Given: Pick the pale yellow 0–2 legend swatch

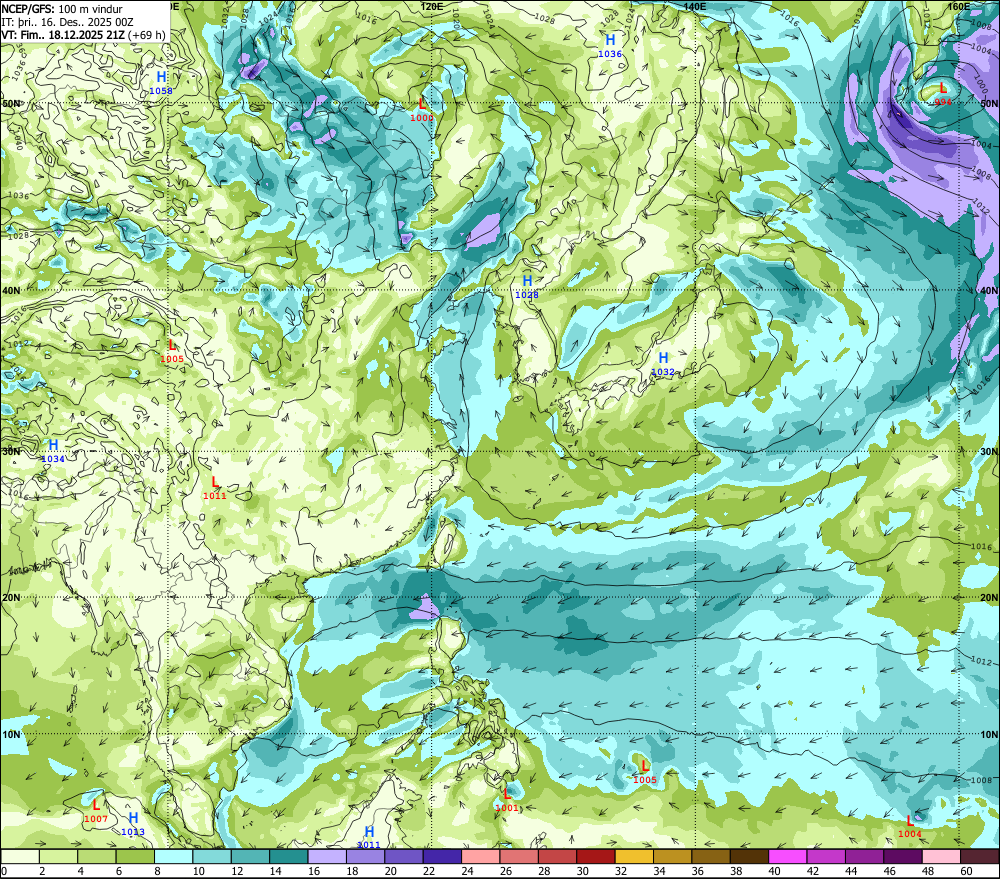Looking at the screenshot, I should pyautogui.click(x=20, y=856).
